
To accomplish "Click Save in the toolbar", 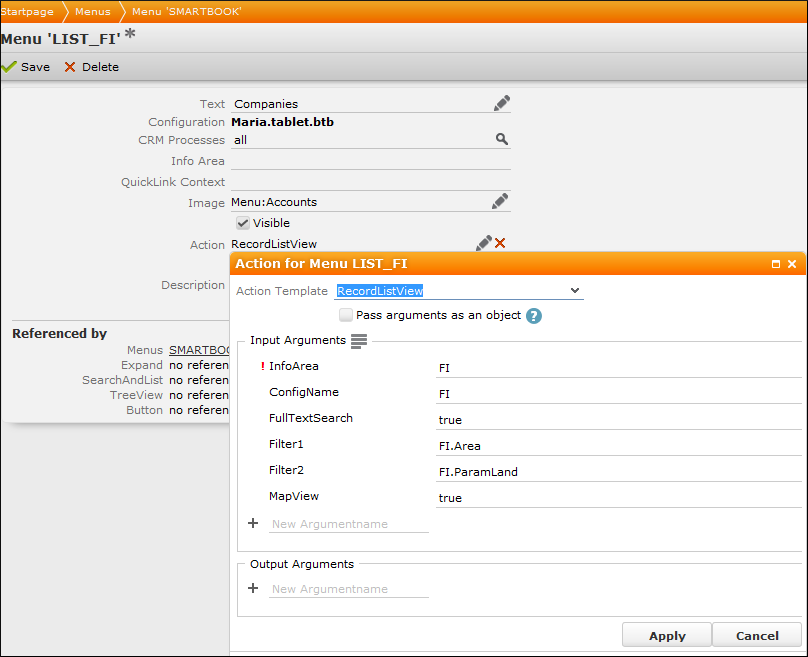I will tap(26, 67).
